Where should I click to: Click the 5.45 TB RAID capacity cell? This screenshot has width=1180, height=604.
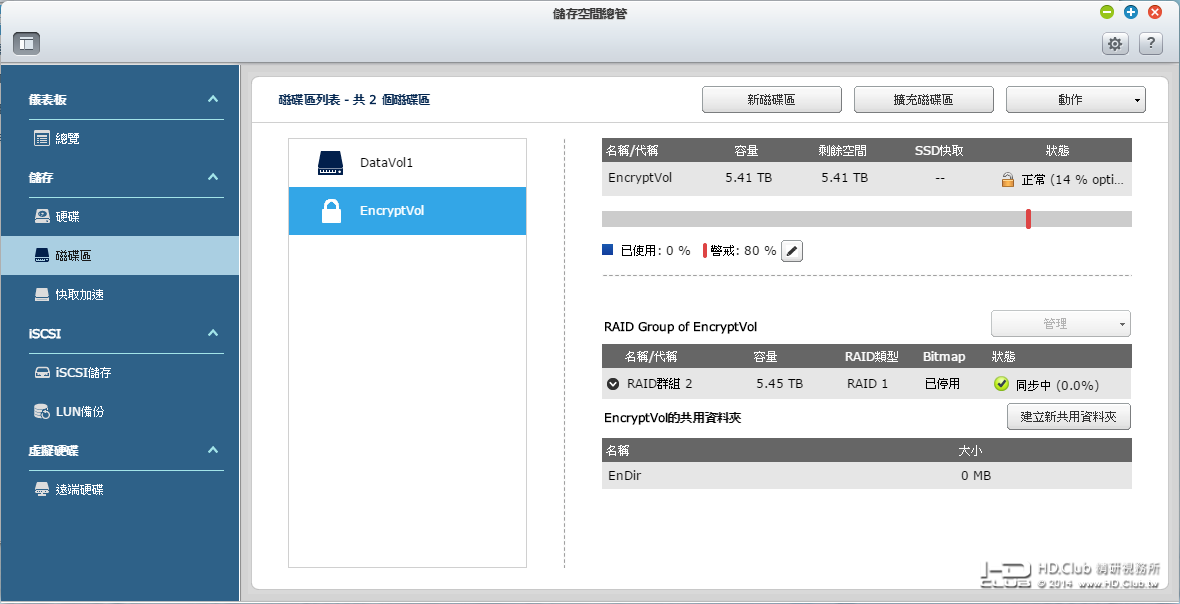pyautogui.click(x=780, y=384)
